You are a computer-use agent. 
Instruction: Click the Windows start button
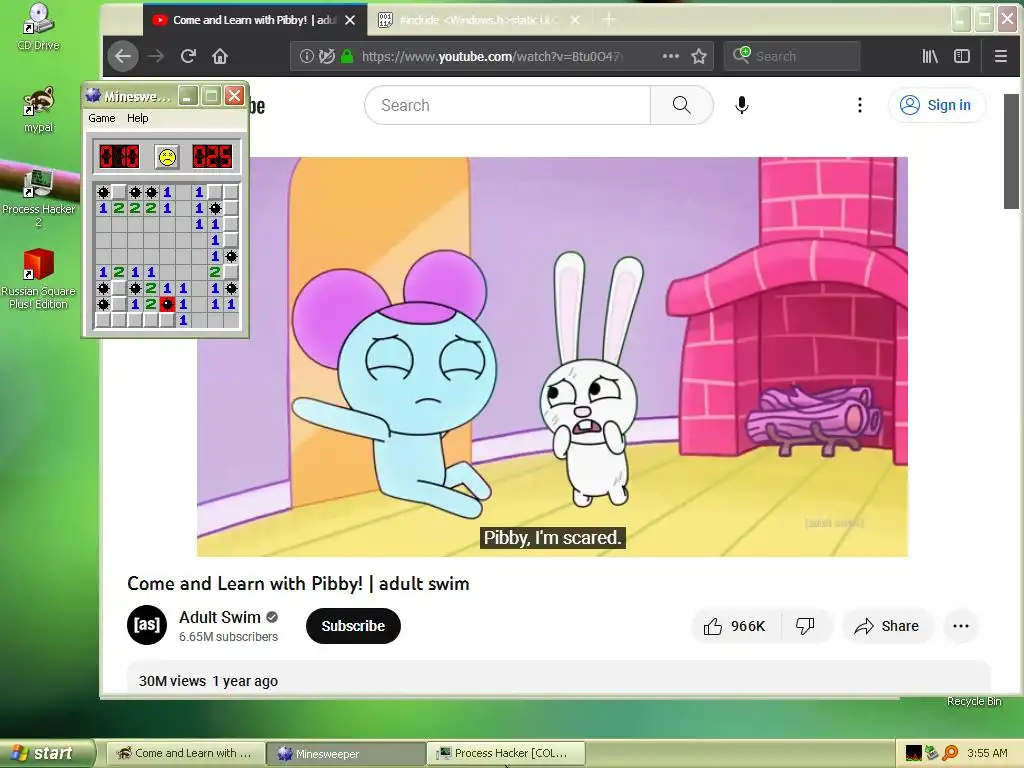[x=46, y=753]
